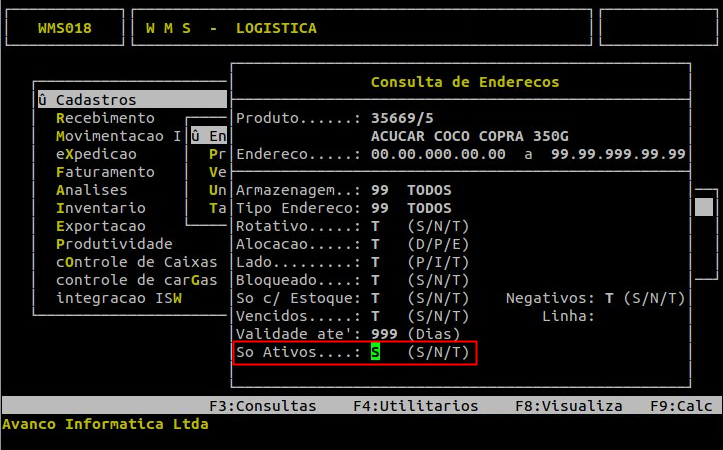
Task: Choose eXpedicao from the menu list
Action: pyautogui.click(x=96, y=154)
